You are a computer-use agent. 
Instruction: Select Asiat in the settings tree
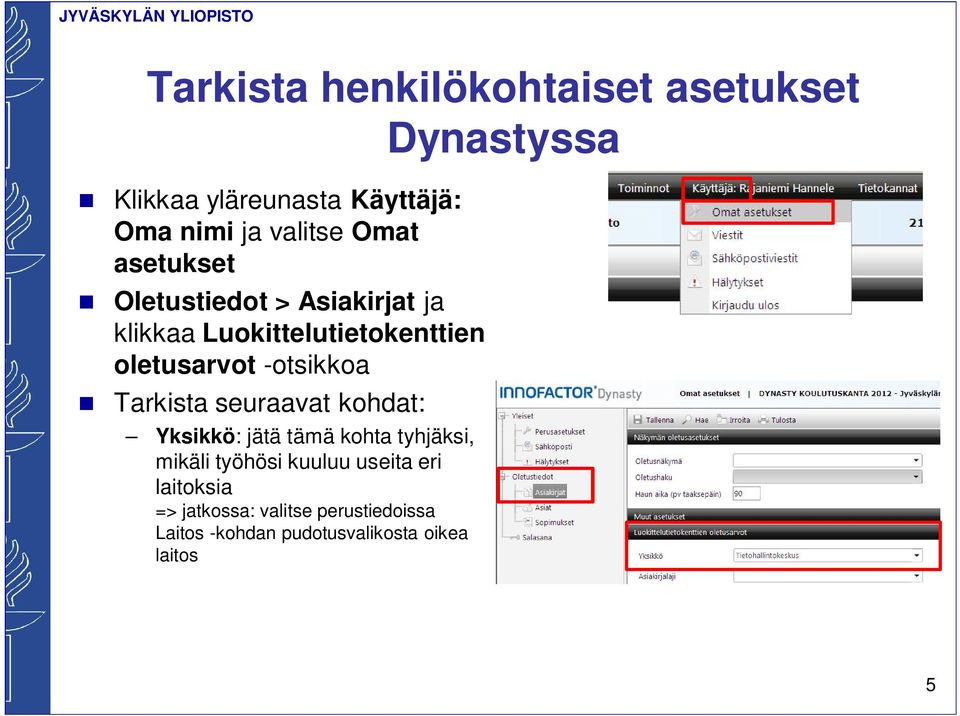click(x=543, y=507)
